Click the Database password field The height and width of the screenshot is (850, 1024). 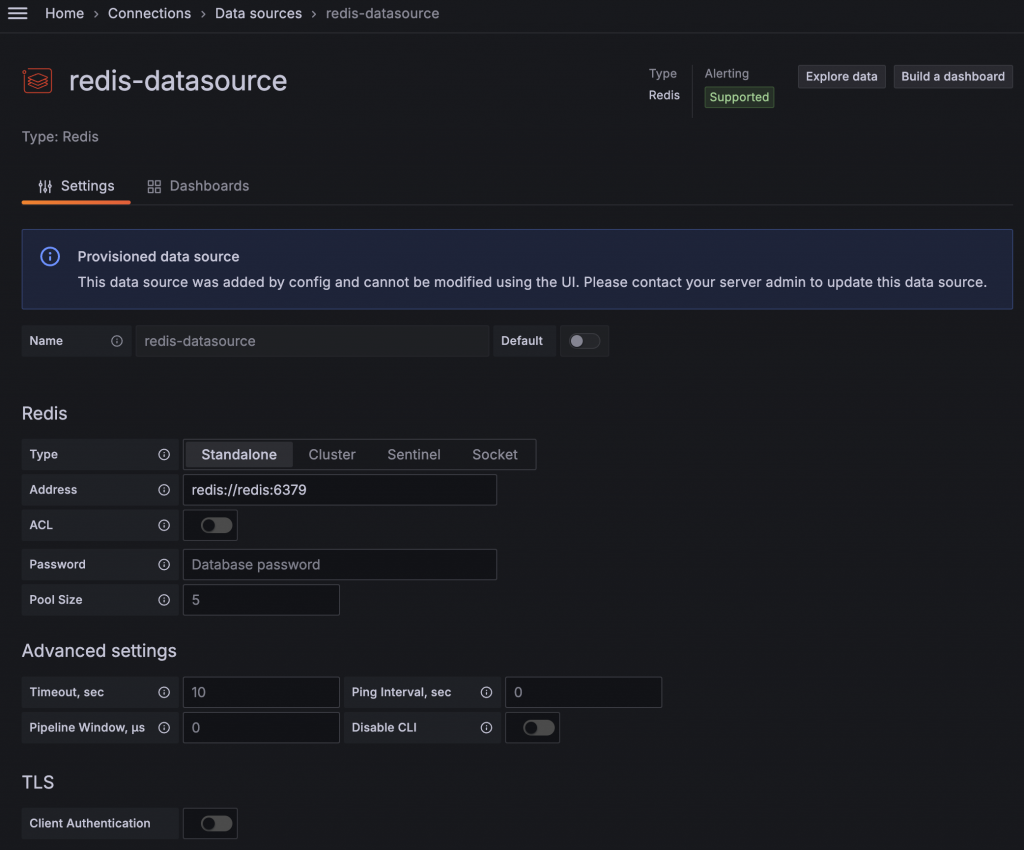(340, 565)
